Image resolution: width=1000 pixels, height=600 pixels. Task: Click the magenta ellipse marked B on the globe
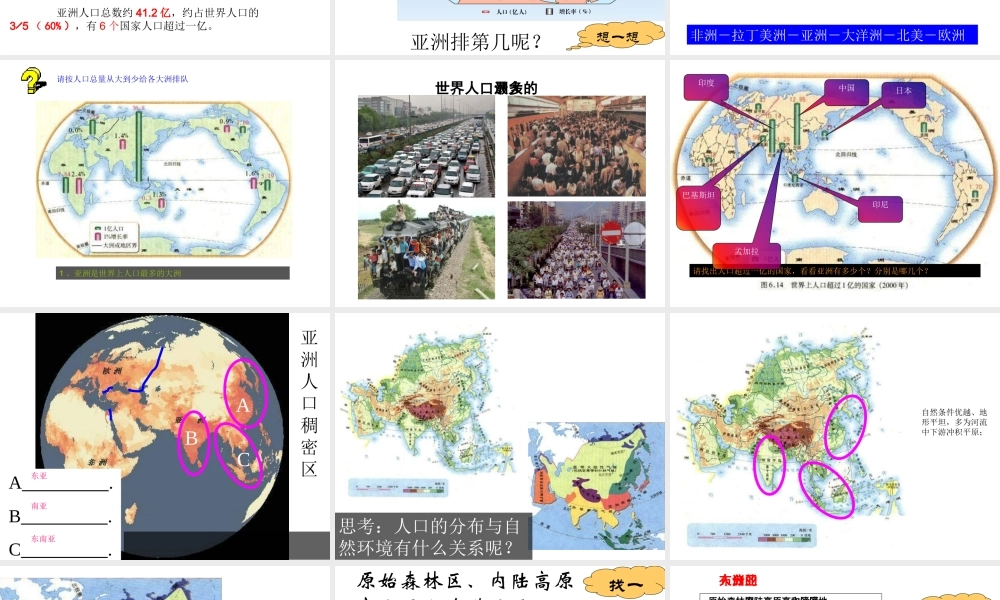click(193, 443)
